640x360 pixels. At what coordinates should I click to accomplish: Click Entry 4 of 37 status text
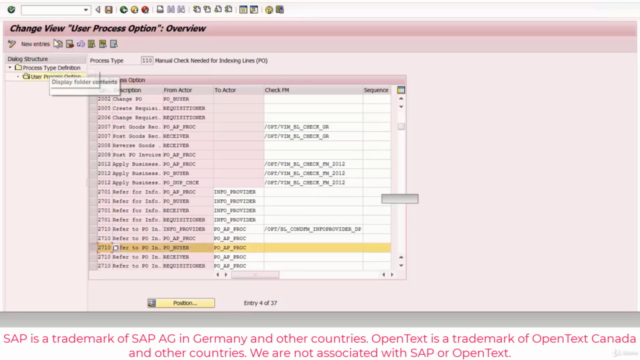point(260,303)
